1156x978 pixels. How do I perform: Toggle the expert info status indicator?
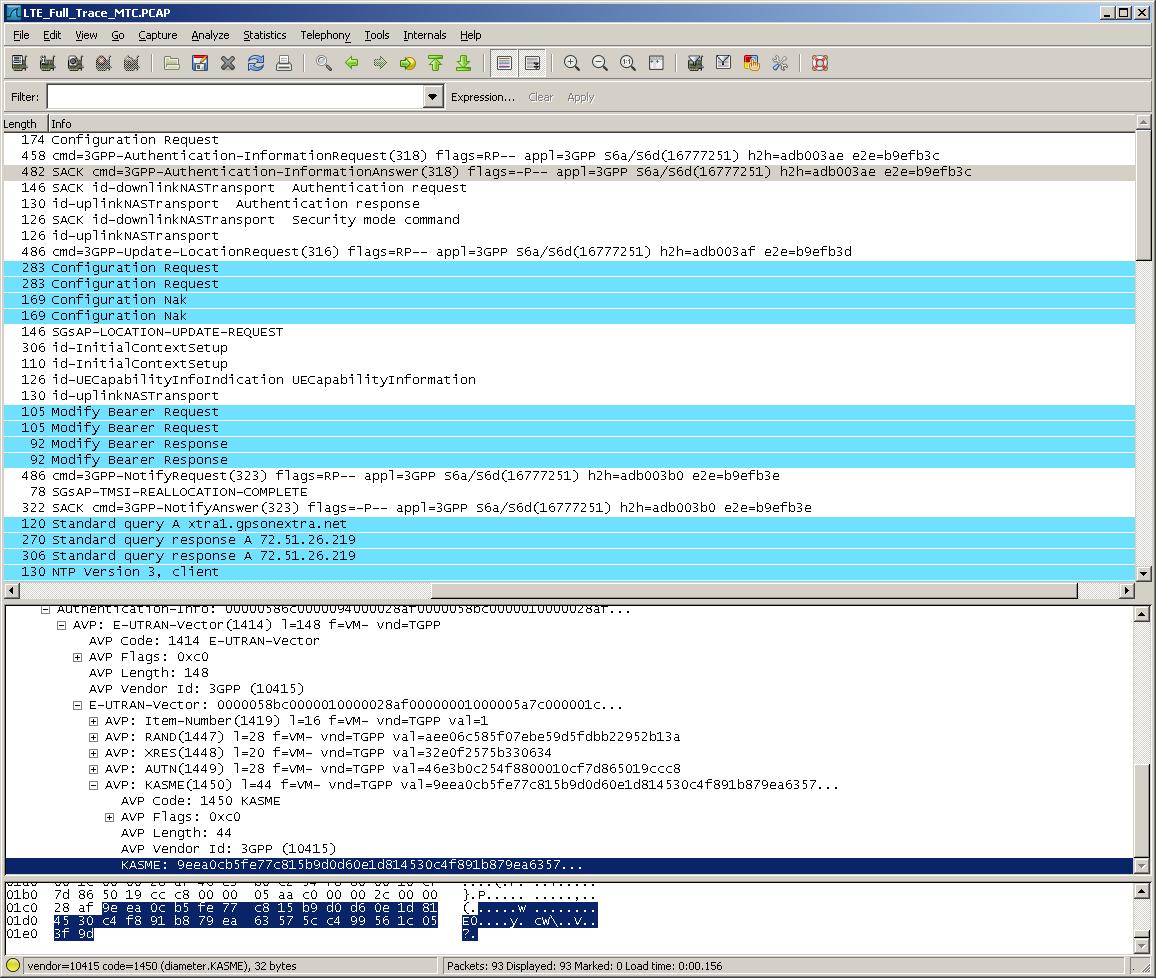[x=10, y=966]
